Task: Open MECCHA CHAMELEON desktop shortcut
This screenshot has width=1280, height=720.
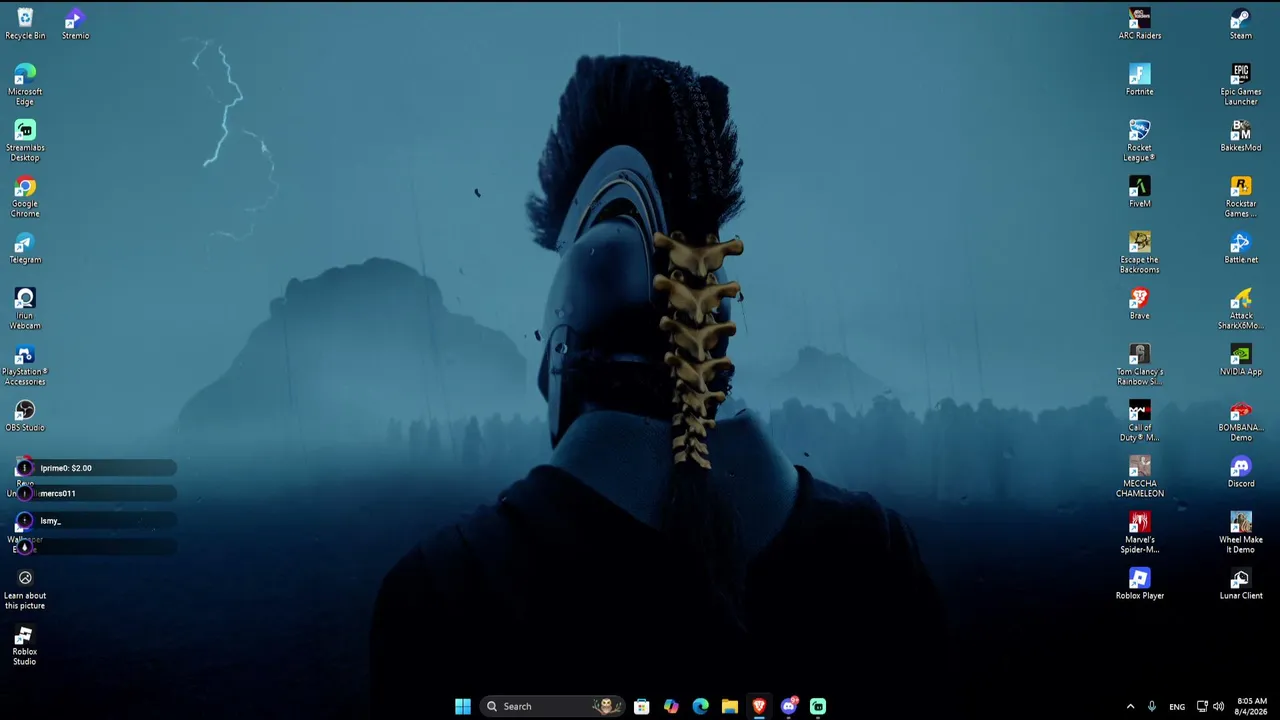Action: pyautogui.click(x=1140, y=477)
